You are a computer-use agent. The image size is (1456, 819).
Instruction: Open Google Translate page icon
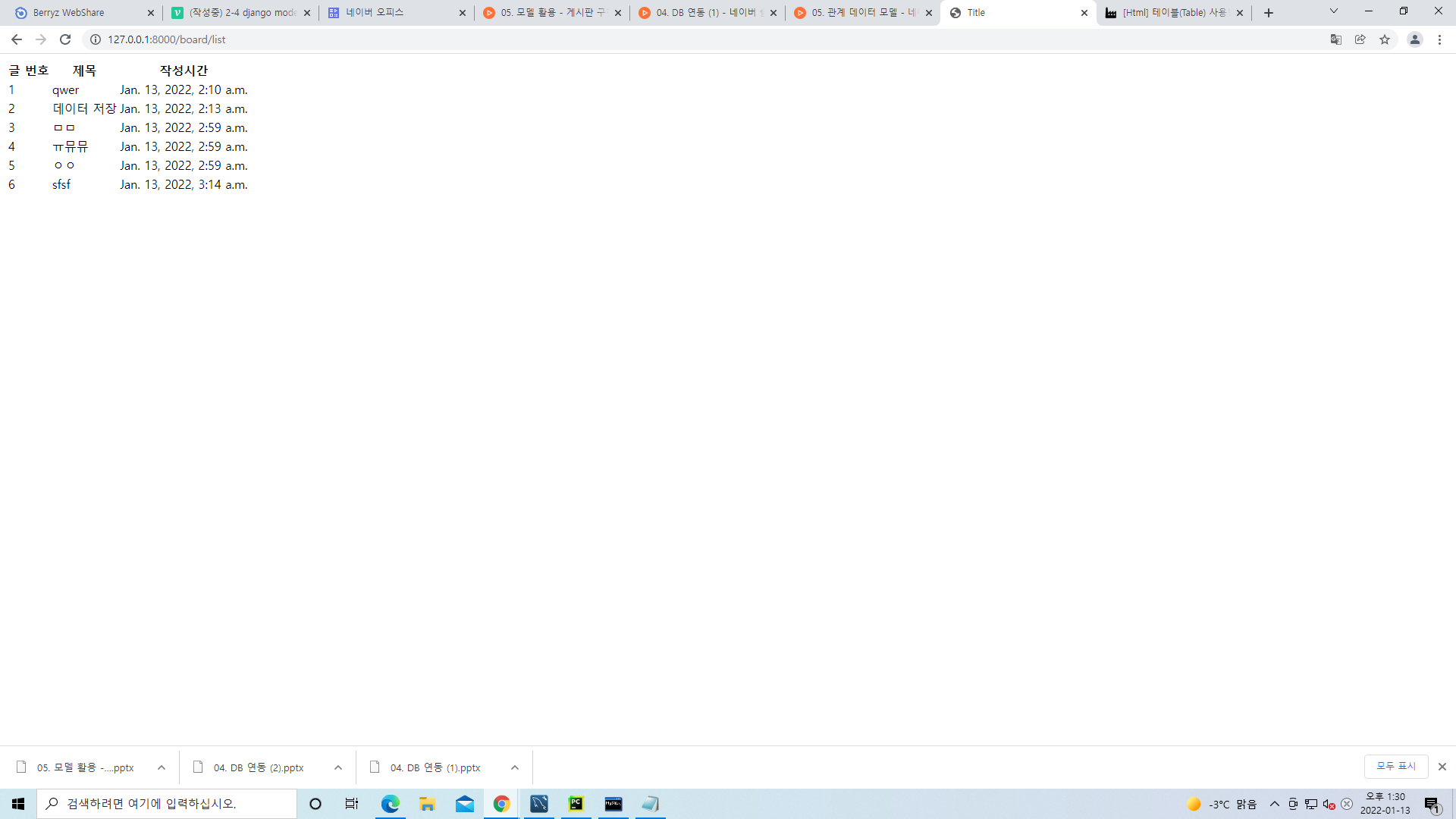point(1336,39)
